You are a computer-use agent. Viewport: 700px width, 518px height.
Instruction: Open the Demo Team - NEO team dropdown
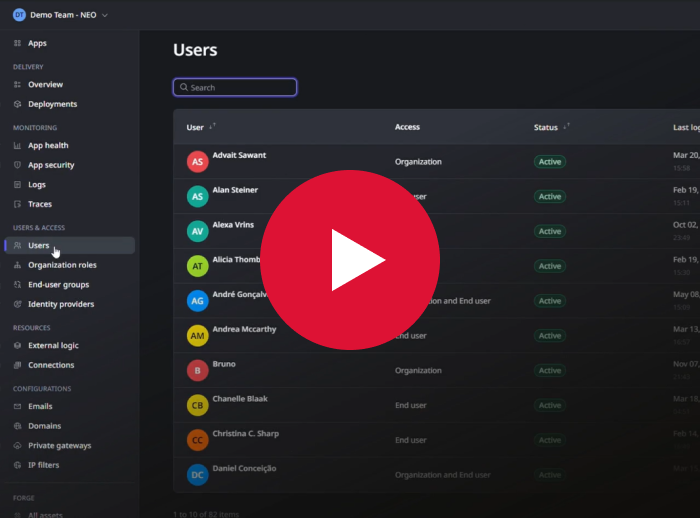[x=61, y=15]
